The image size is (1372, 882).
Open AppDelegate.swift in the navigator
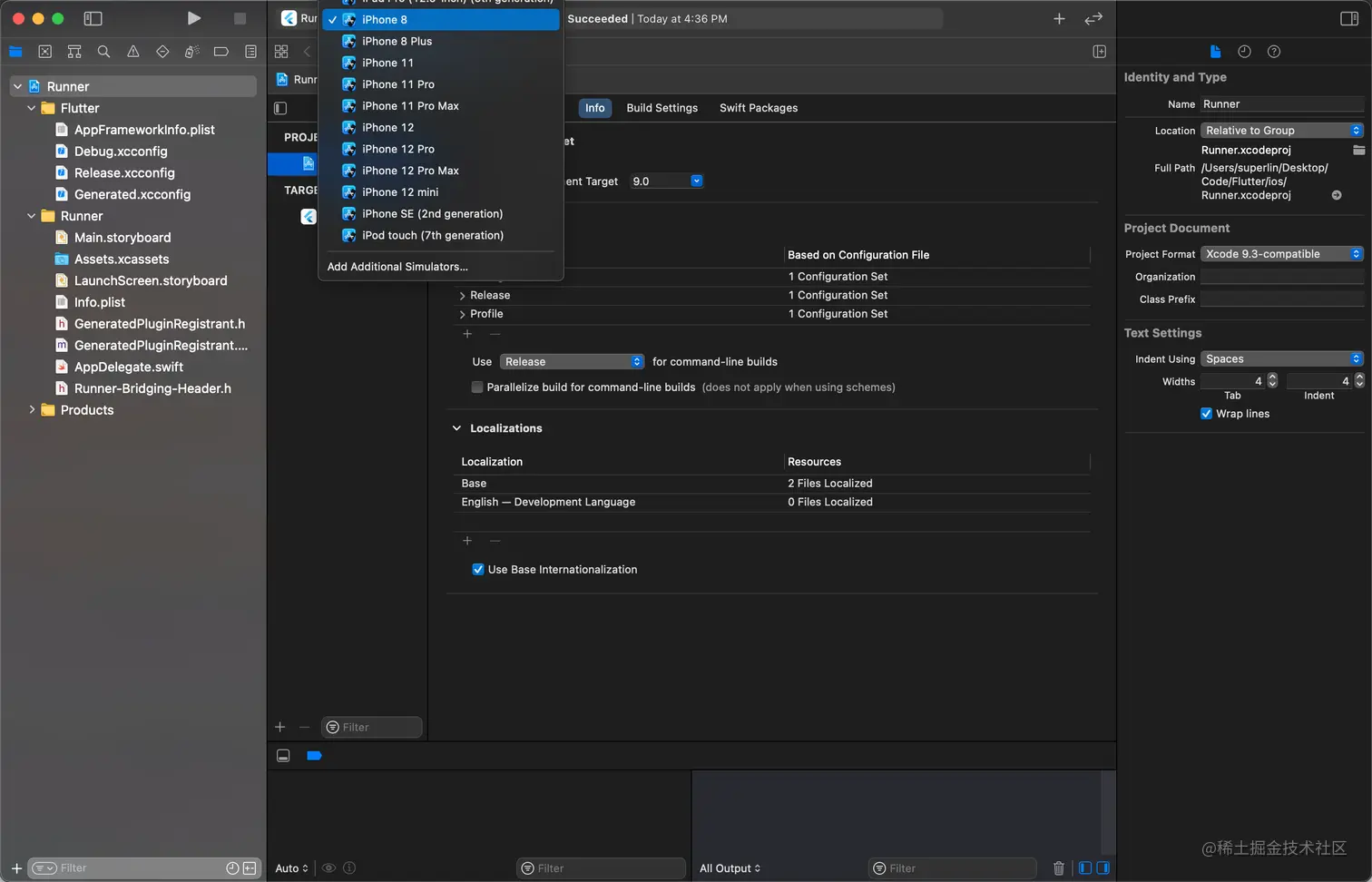pyautogui.click(x=129, y=367)
